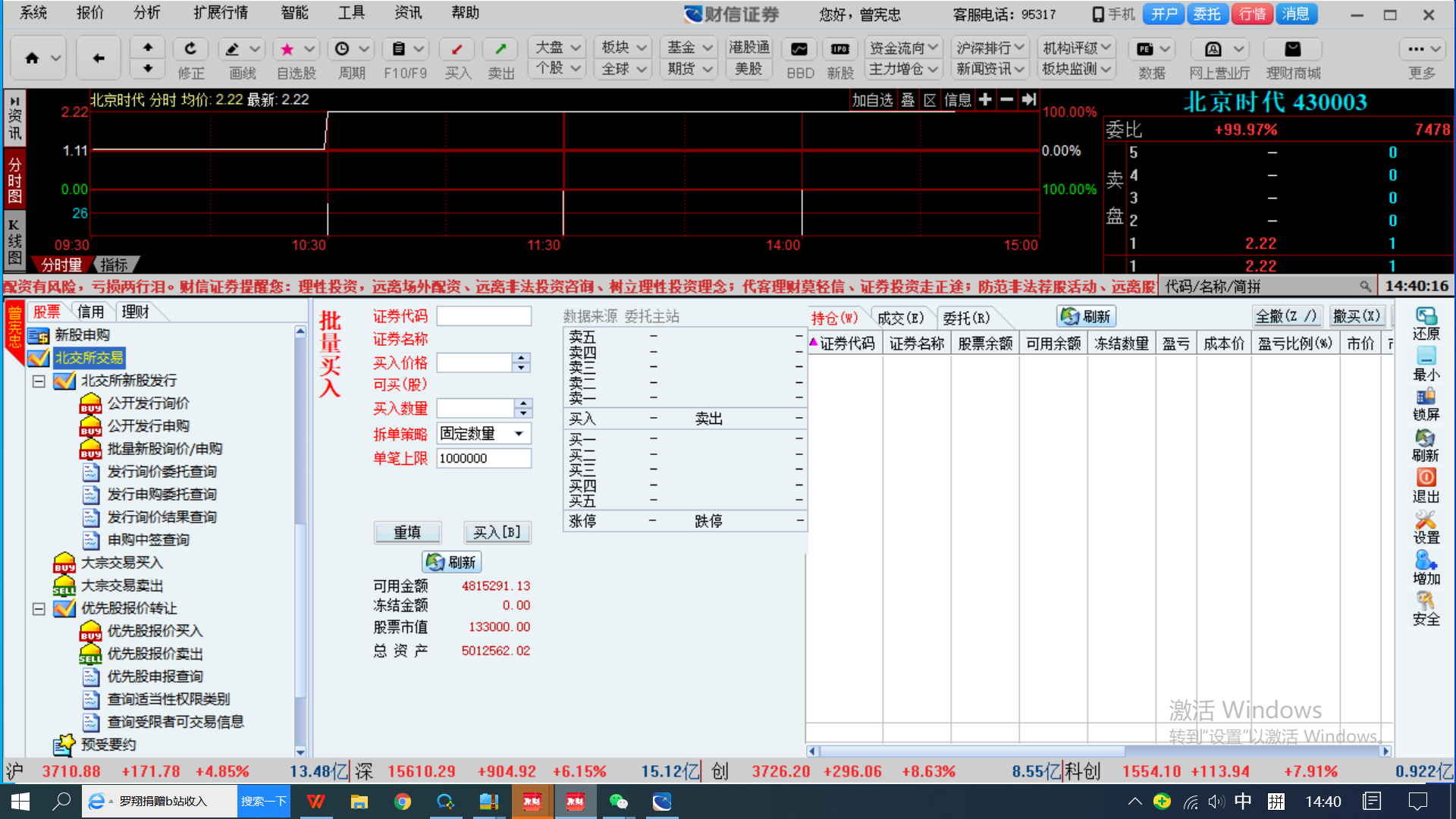Open the 周期 clock icon
The image size is (1456, 819).
pos(342,49)
